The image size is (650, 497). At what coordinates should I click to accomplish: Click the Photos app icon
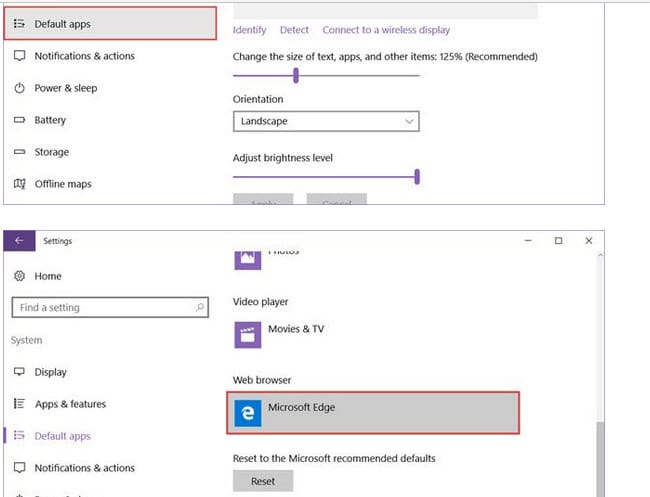click(x=246, y=259)
